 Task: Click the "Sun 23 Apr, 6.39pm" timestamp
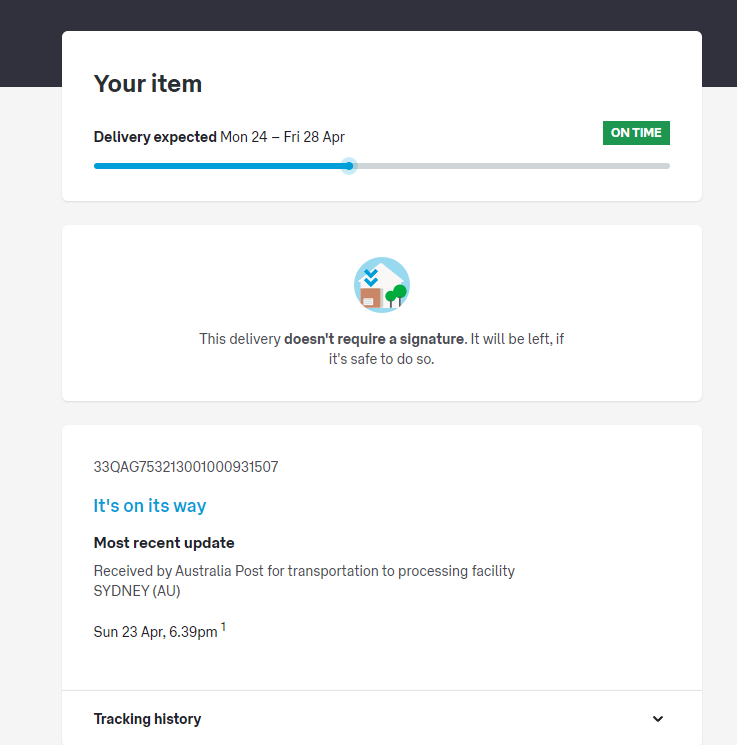[x=155, y=632]
